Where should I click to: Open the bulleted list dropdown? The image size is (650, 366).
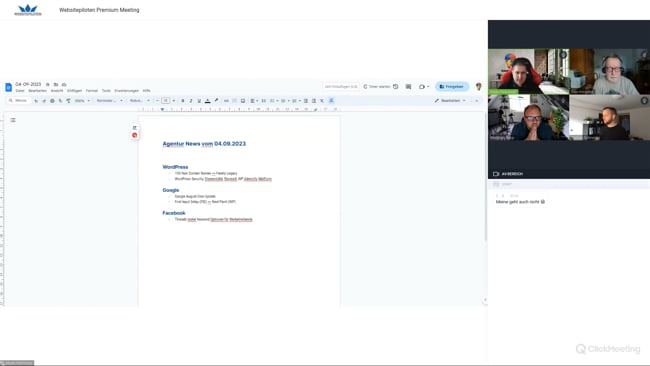click(284, 101)
